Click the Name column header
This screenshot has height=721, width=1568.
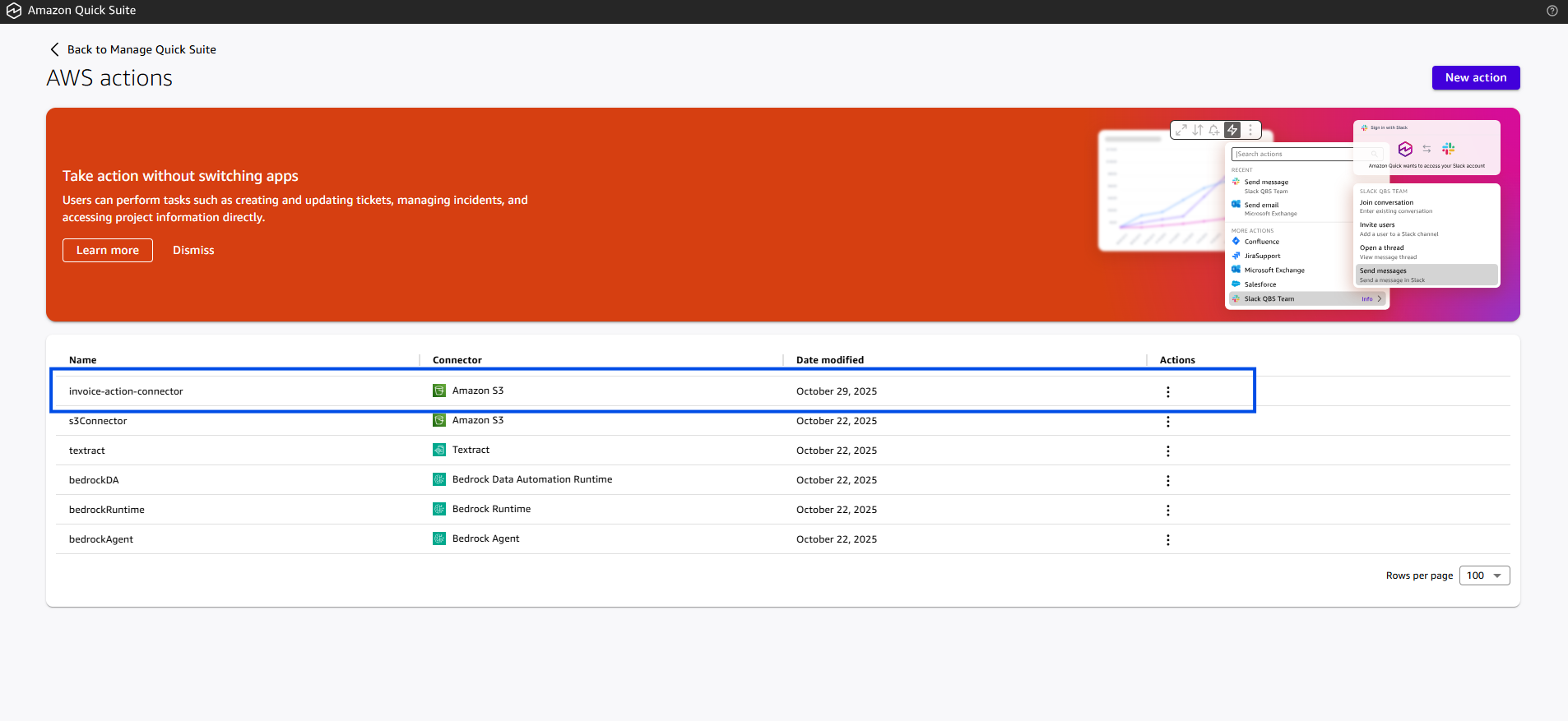coord(83,360)
